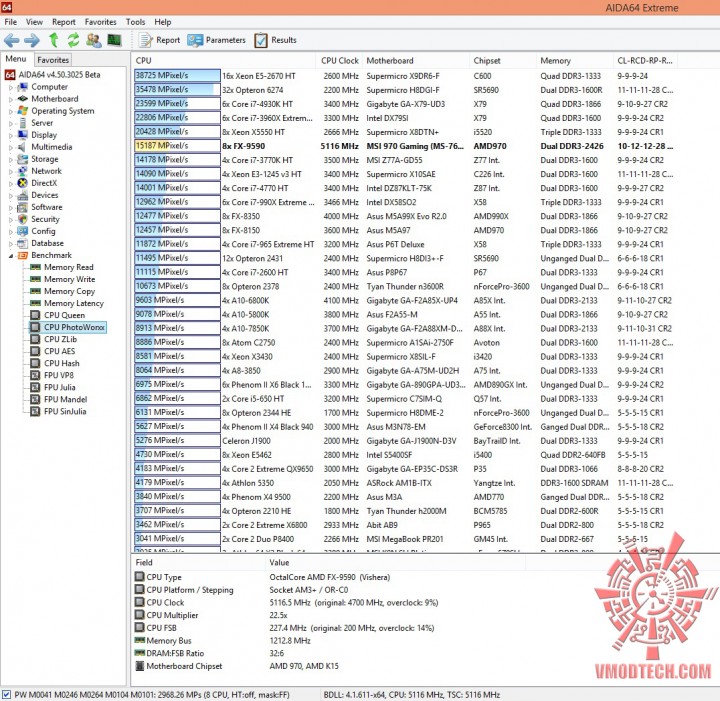Click the Storage tree icon
The height and width of the screenshot is (701, 720).
pos(22,159)
